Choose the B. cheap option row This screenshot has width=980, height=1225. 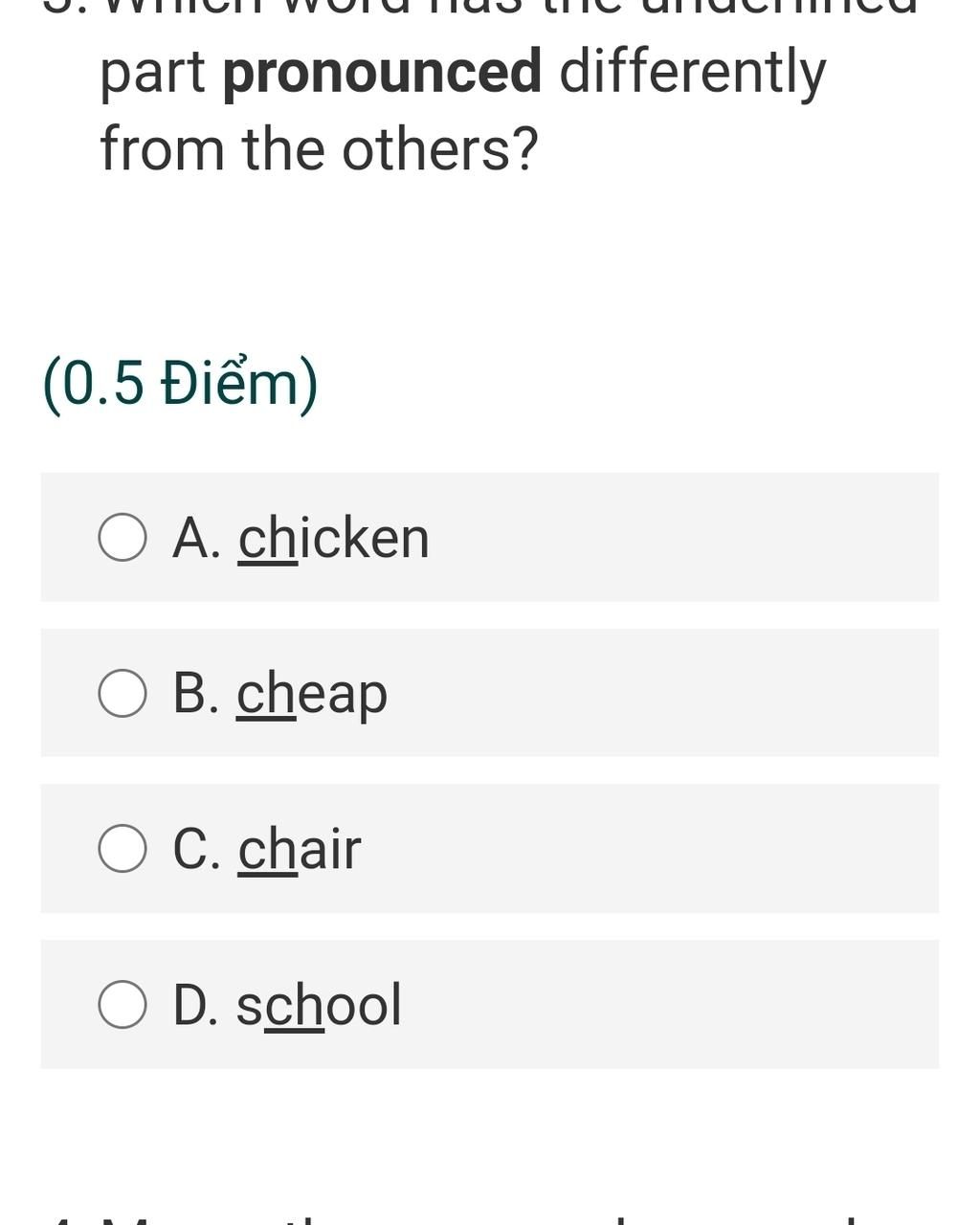[x=489, y=693]
